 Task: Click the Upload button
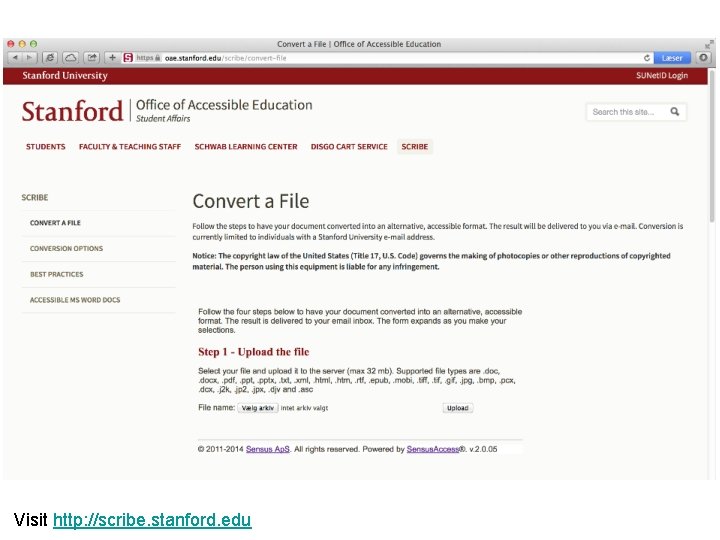[458, 408]
